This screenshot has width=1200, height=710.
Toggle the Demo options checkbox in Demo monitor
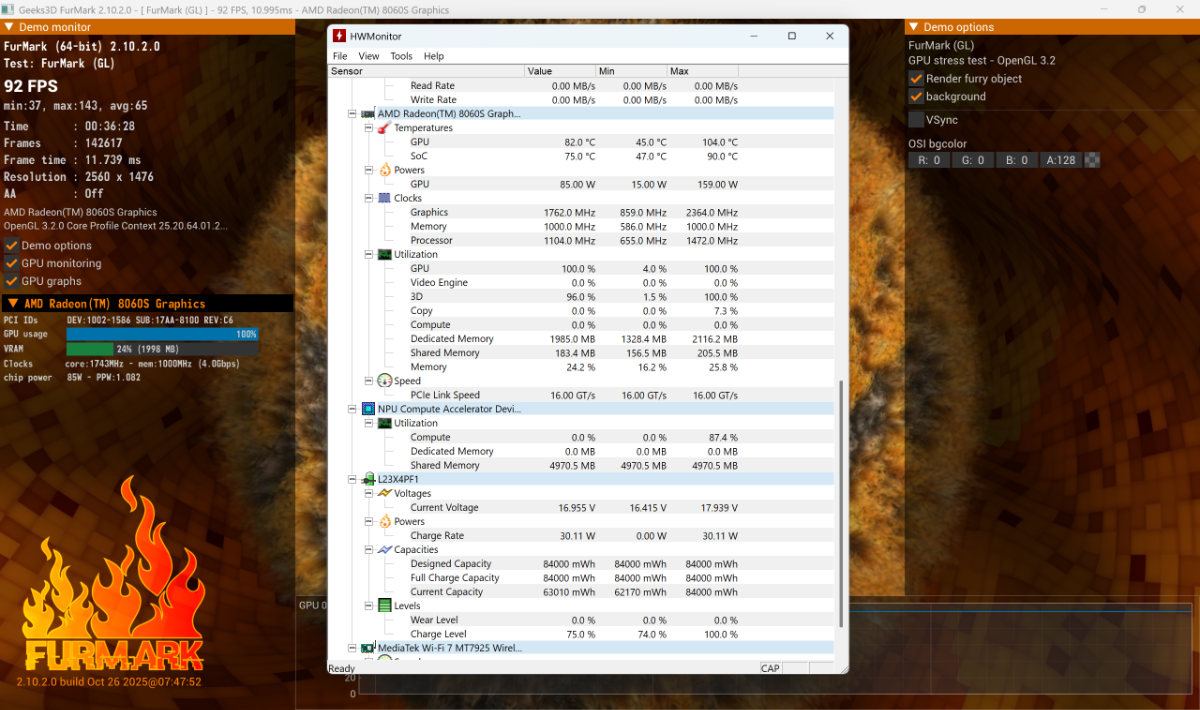point(11,245)
